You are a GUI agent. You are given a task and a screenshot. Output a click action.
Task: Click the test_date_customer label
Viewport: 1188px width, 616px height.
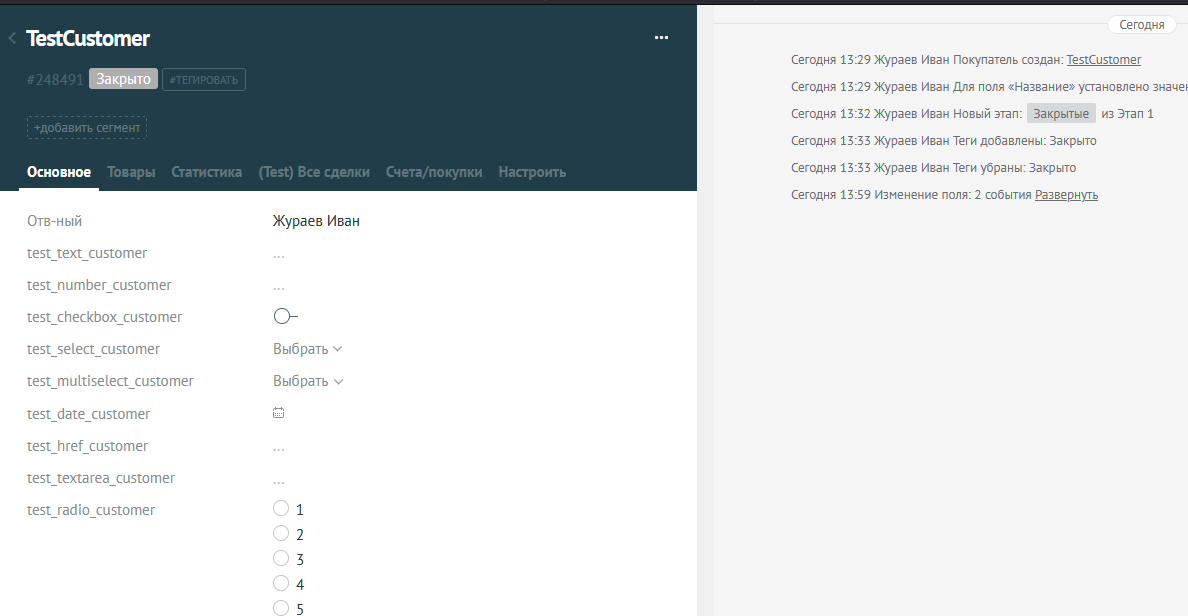pos(89,414)
